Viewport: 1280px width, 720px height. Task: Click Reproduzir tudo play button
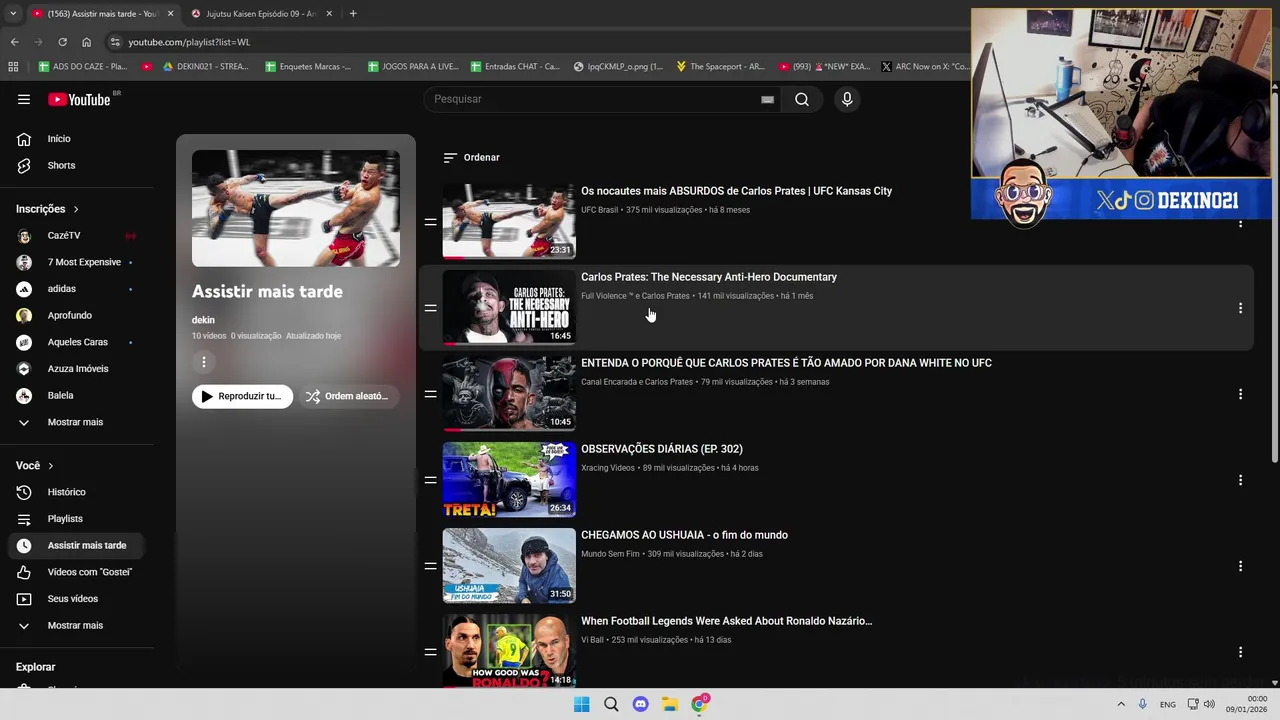[x=242, y=396]
